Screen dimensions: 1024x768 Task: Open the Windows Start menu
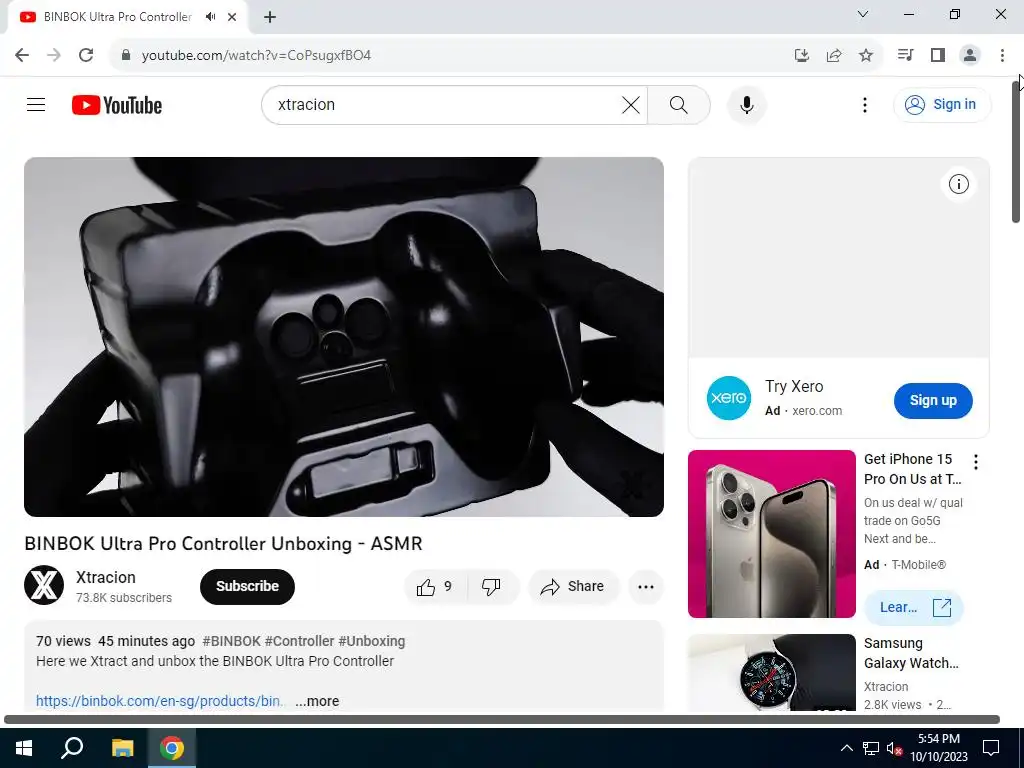coord(24,748)
